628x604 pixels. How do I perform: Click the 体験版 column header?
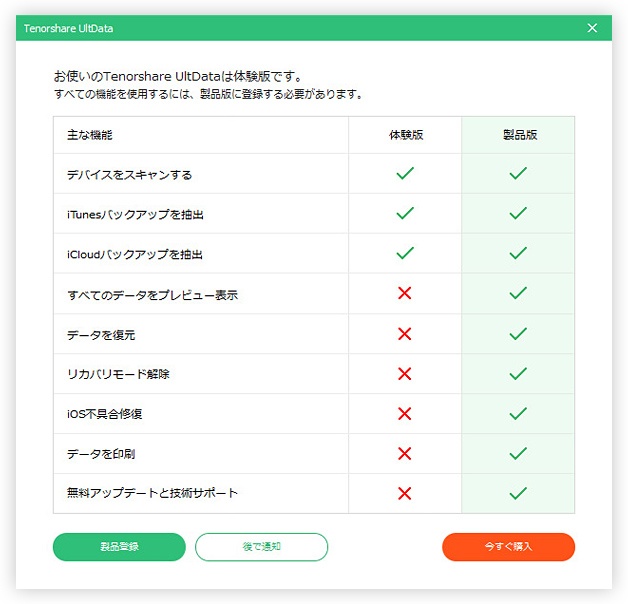pos(406,135)
